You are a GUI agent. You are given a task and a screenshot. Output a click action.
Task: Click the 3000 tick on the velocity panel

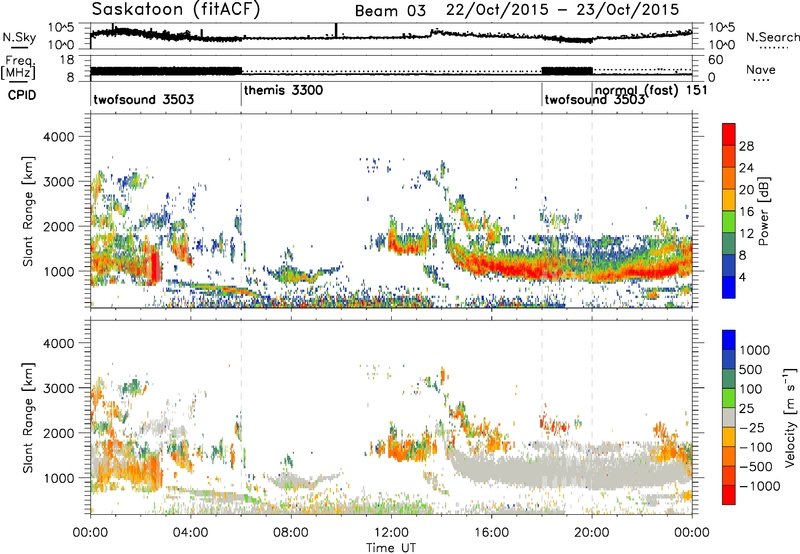[x=58, y=388]
